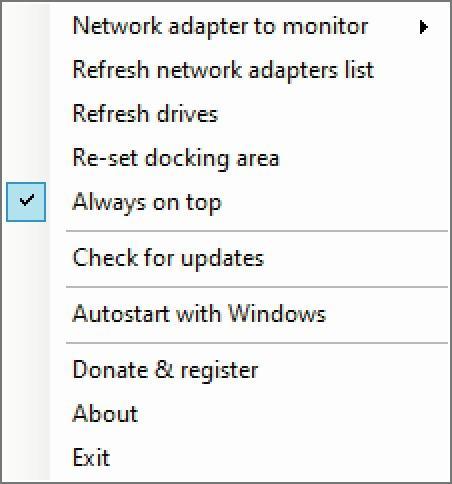Run Check for updates
Screen dimensions: 452x484
coord(225,258)
